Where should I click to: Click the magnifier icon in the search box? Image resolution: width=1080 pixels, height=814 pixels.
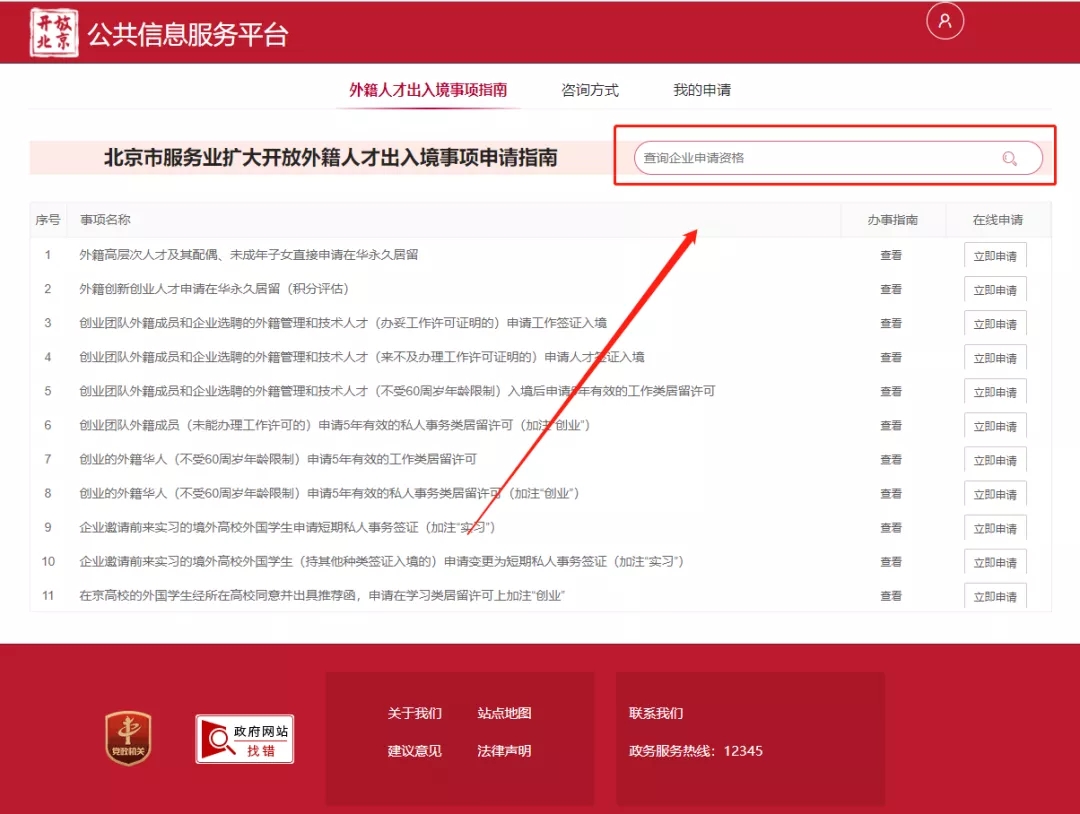1010,158
